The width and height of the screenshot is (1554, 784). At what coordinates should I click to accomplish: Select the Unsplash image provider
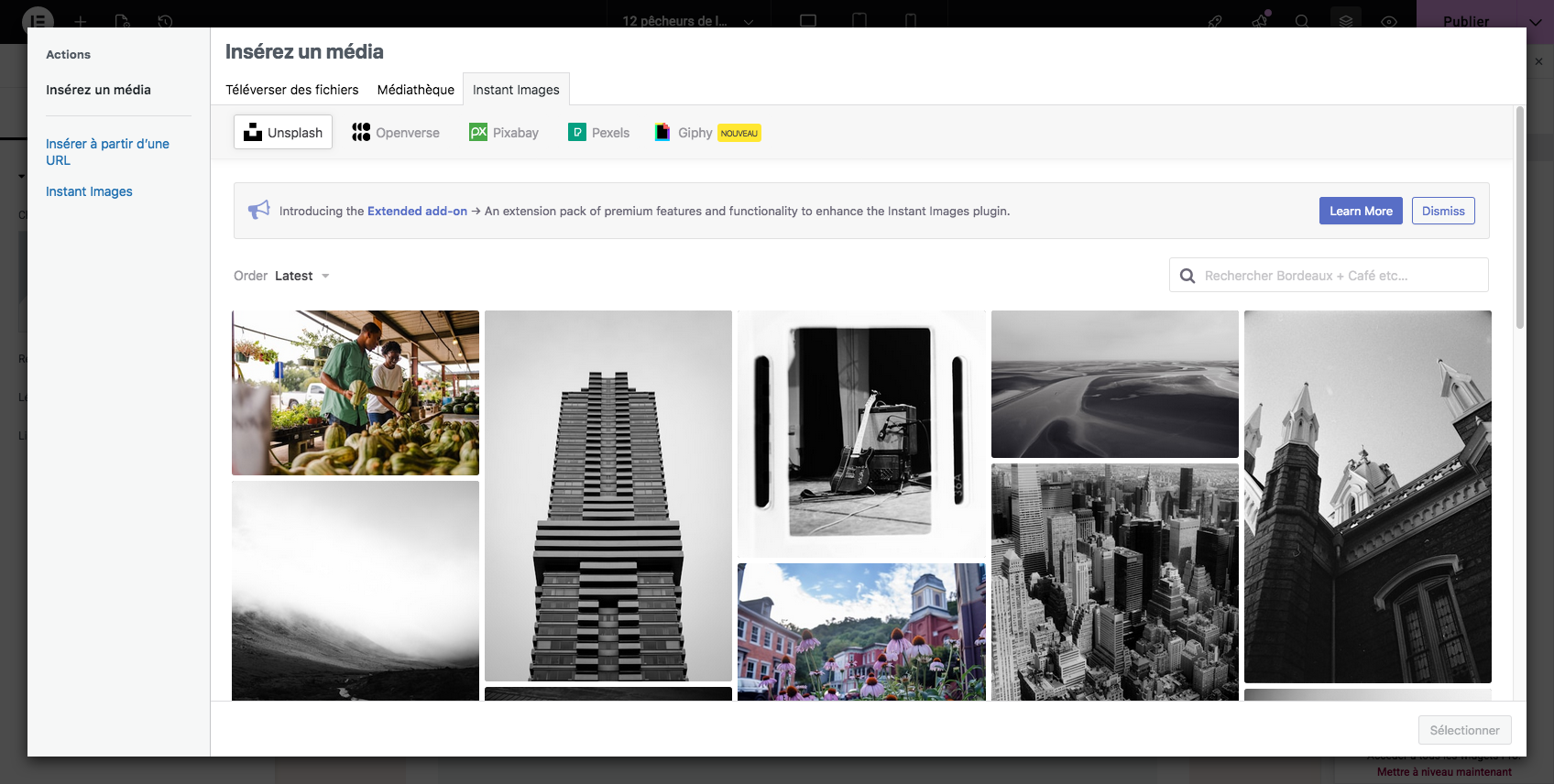(x=283, y=133)
